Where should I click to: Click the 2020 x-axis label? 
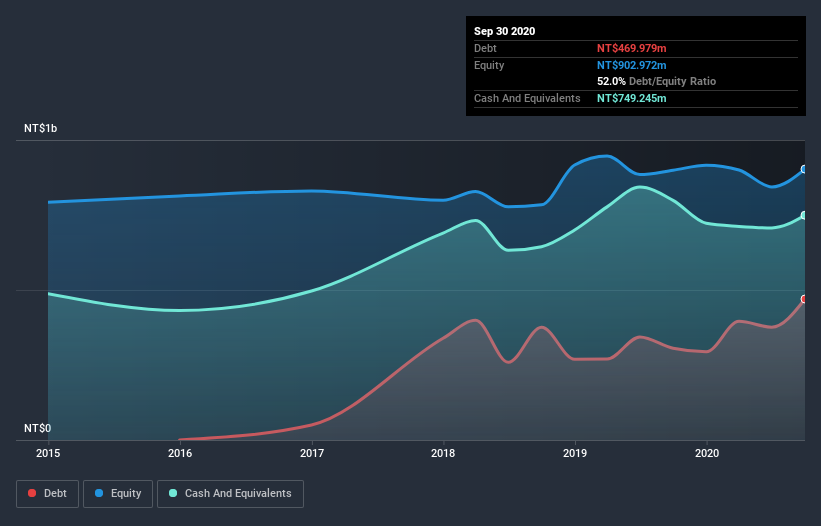[x=707, y=453]
